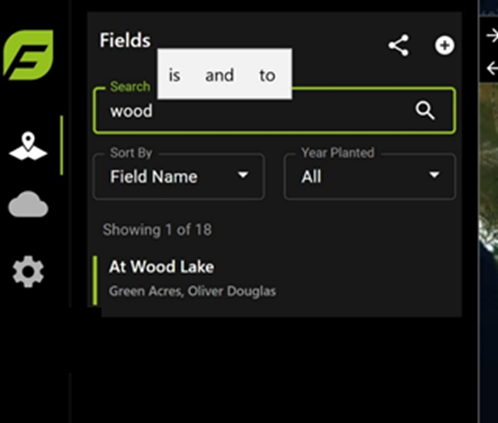Click the share fields icon
This screenshot has height=423, width=498.
pos(399,45)
